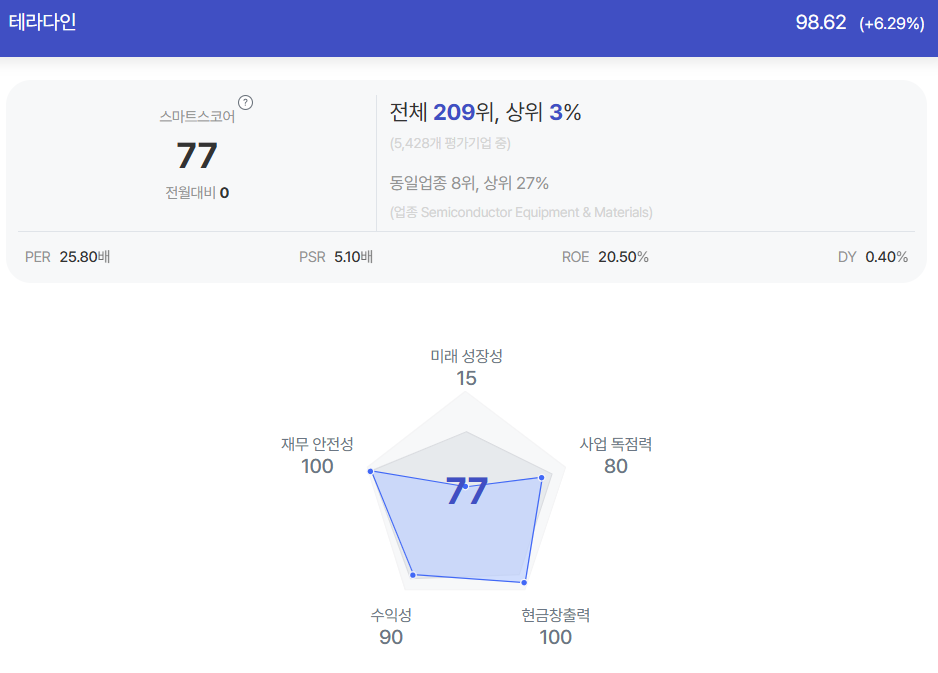Screen dimensions: 938x673
Task: Click the PSR 5.10배 metric
Action: tap(336, 257)
